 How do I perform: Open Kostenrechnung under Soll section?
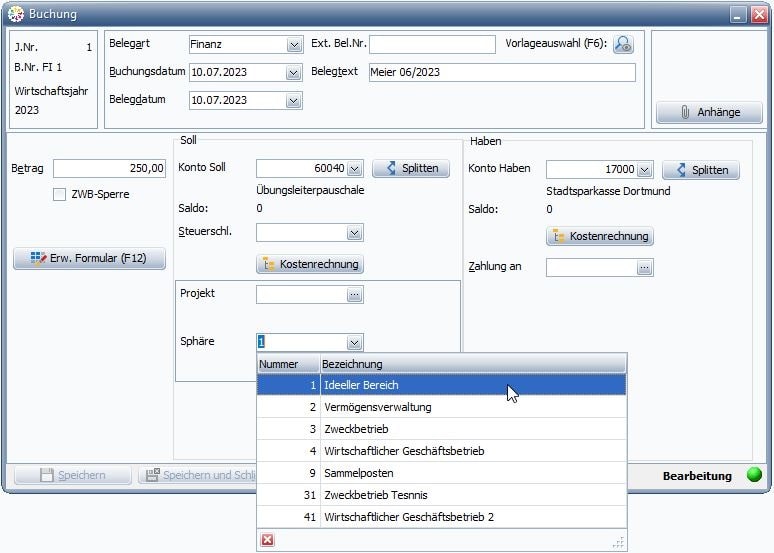309,264
